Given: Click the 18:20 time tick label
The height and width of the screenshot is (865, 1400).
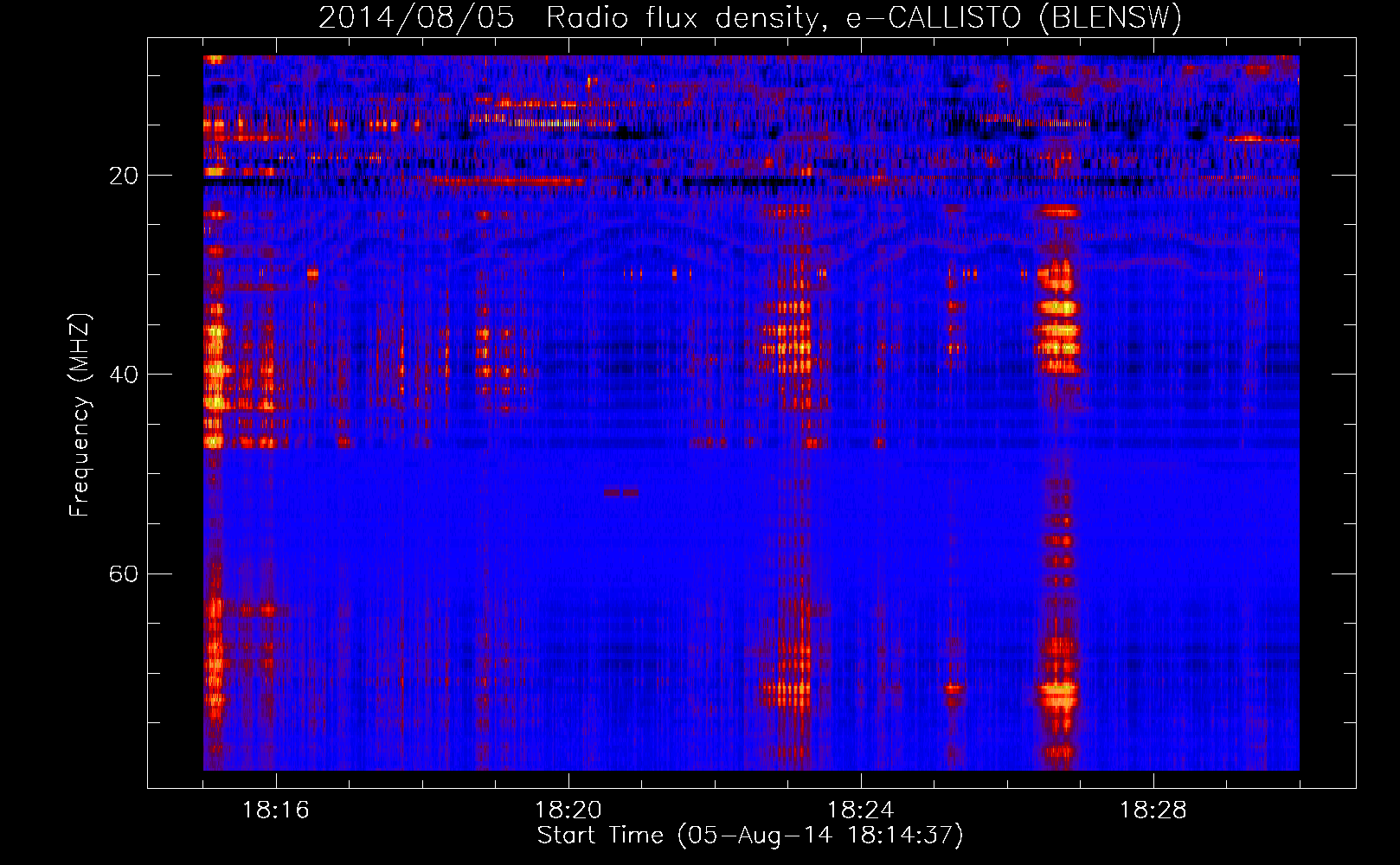Looking at the screenshot, I should 568,811.
